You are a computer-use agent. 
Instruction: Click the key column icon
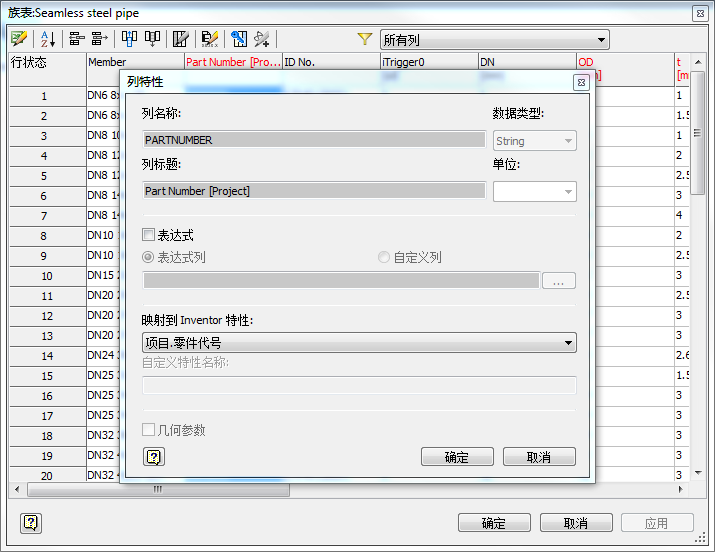(x=239, y=39)
